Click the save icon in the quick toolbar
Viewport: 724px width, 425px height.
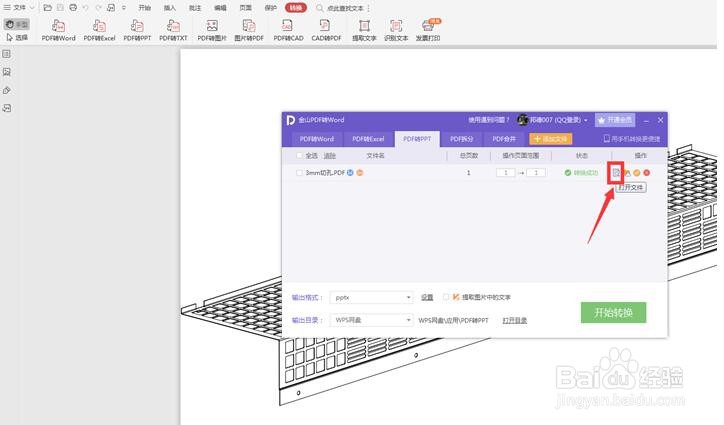click(60, 8)
